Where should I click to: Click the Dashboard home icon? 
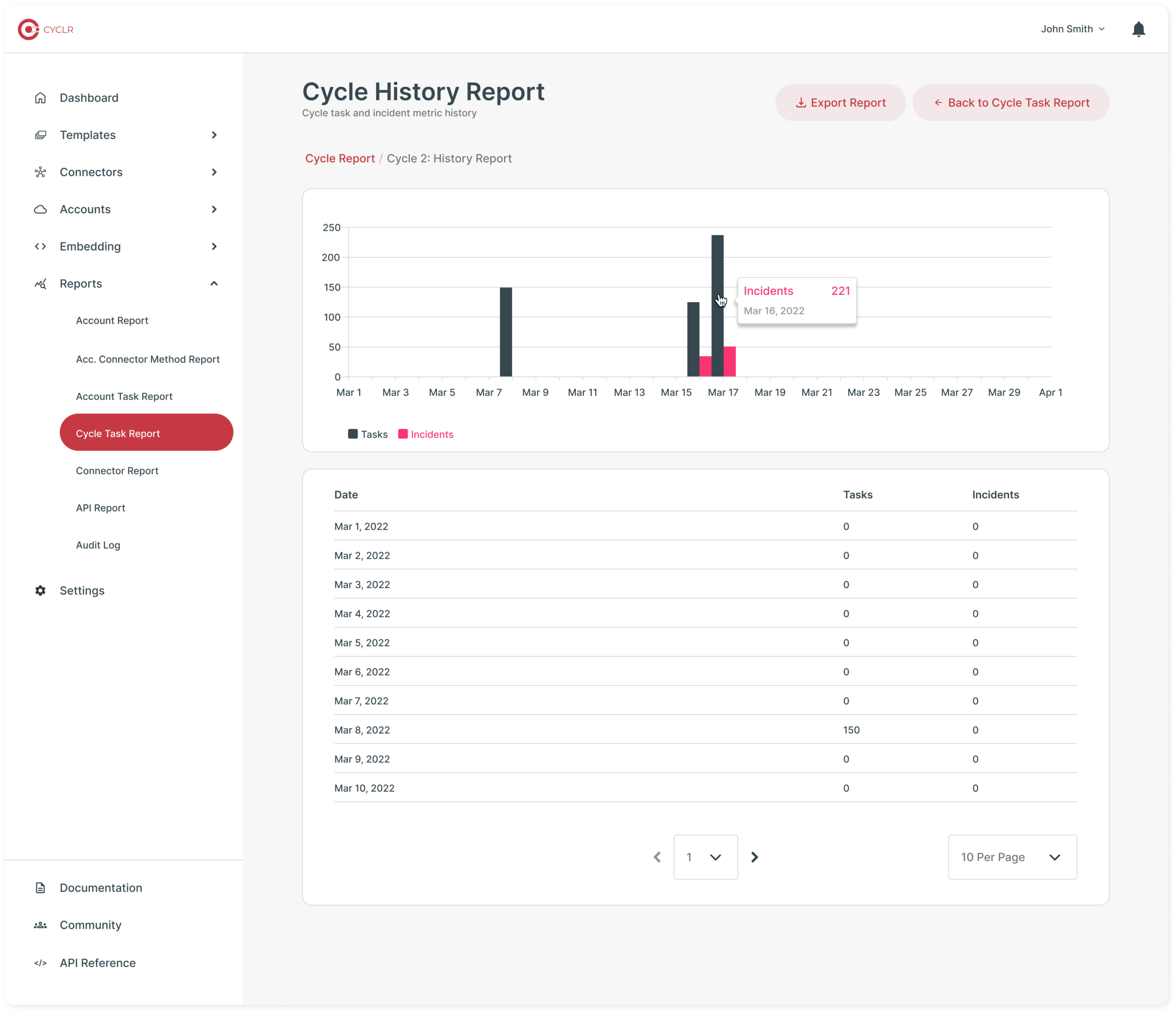40,97
